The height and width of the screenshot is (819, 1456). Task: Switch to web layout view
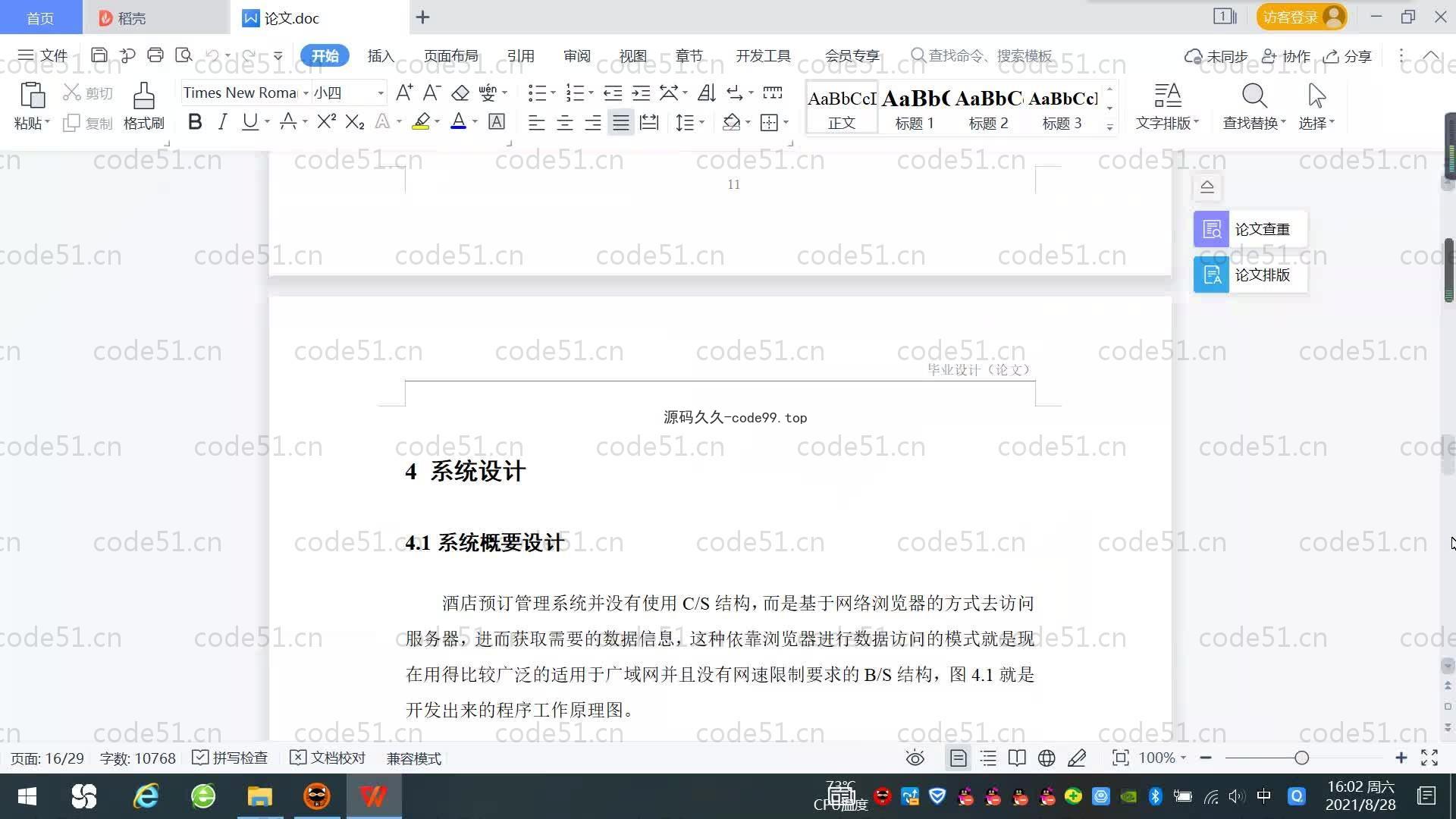[1046, 758]
